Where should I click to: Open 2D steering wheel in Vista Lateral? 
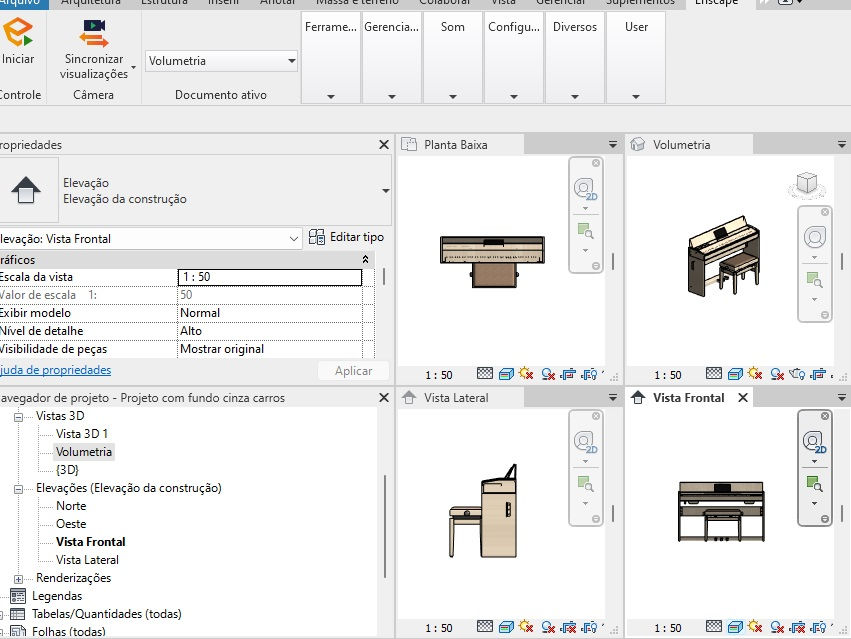585,442
